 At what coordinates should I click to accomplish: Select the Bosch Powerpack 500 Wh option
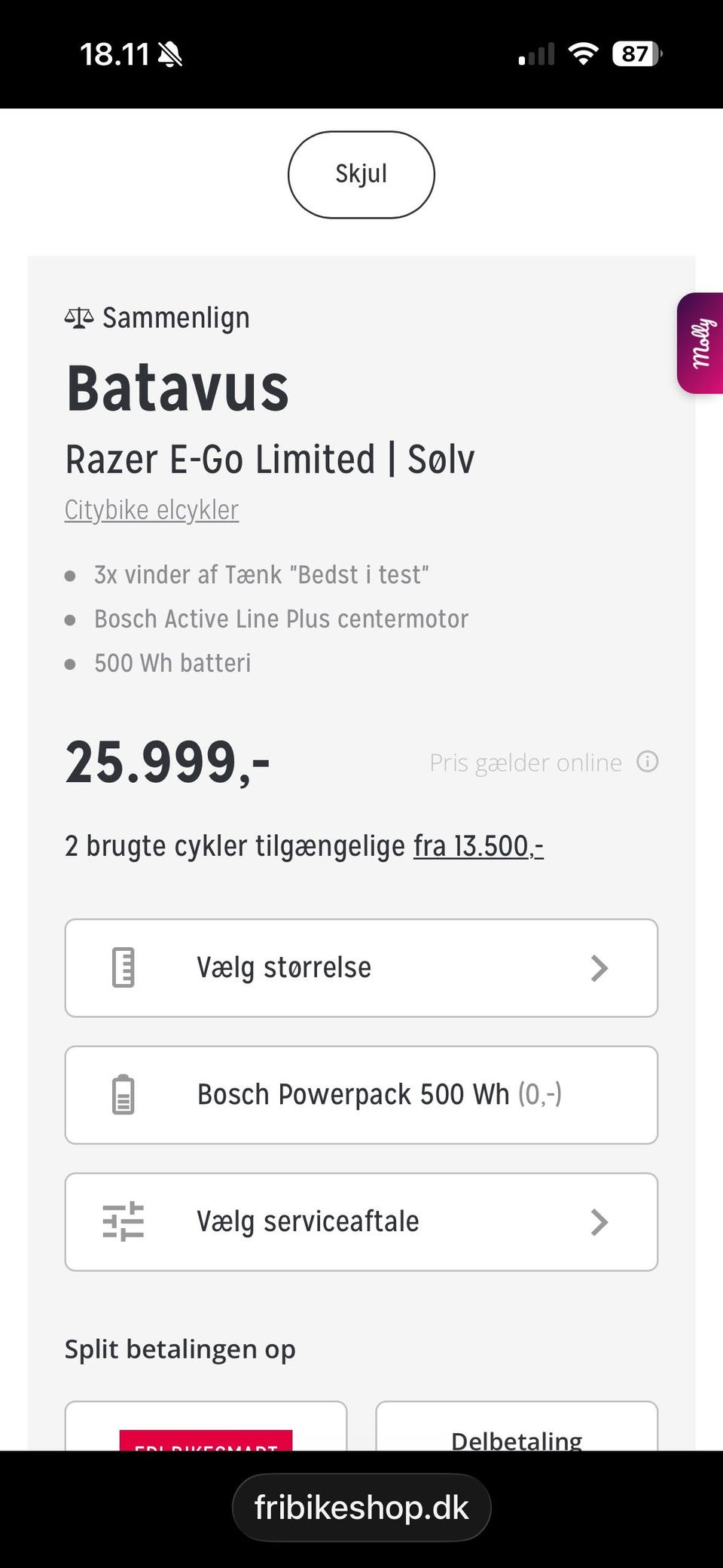(361, 1095)
